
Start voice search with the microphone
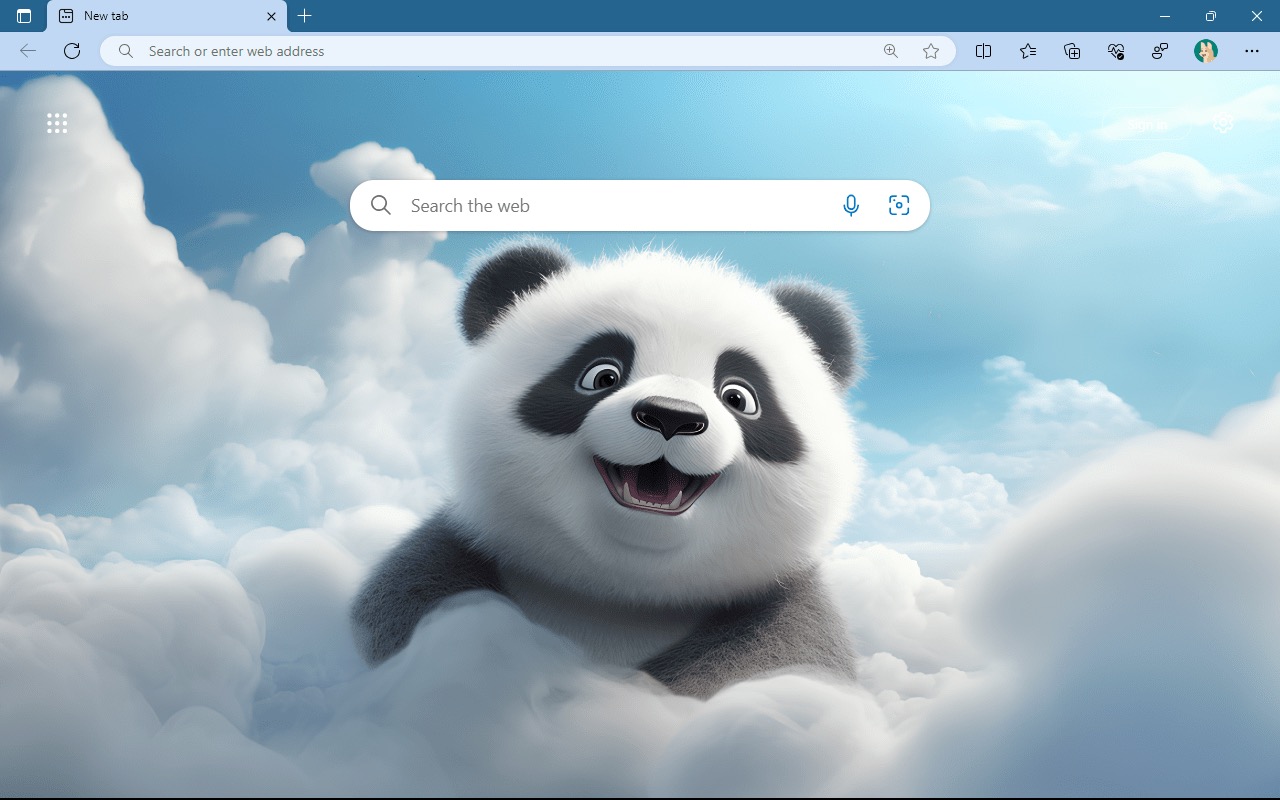[851, 205]
